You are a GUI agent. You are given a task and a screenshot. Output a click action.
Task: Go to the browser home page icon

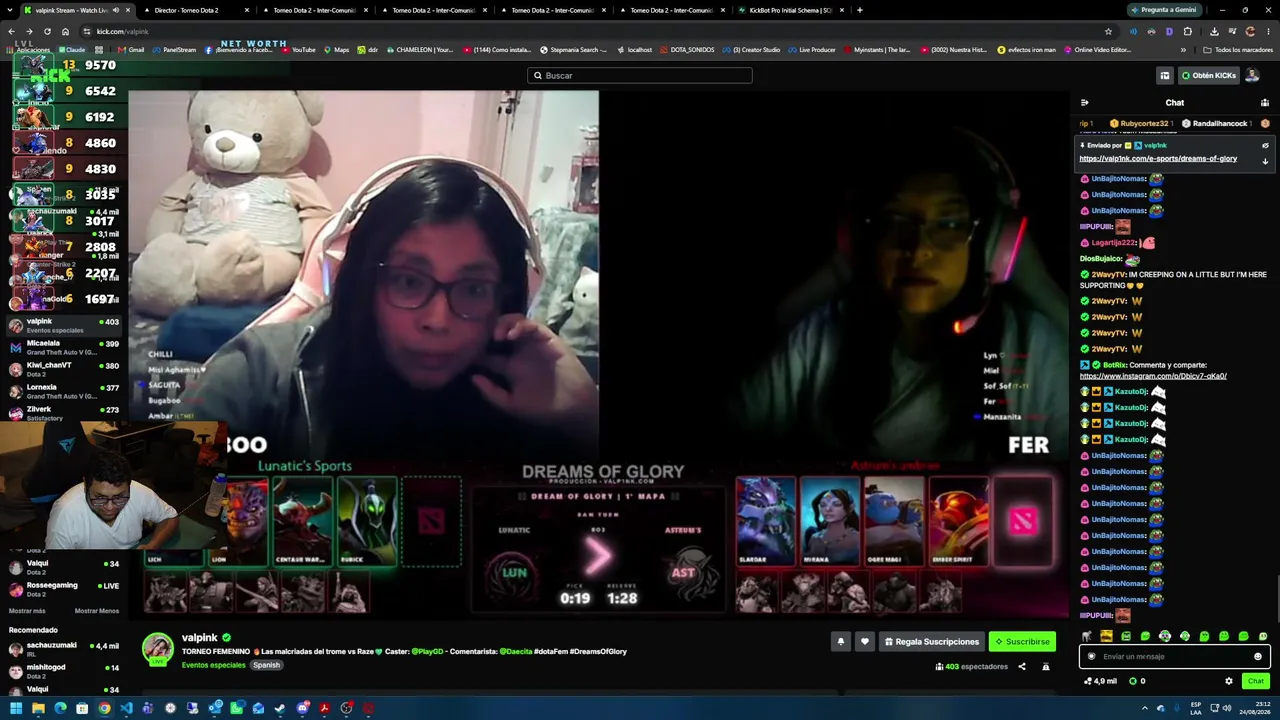click(66, 31)
